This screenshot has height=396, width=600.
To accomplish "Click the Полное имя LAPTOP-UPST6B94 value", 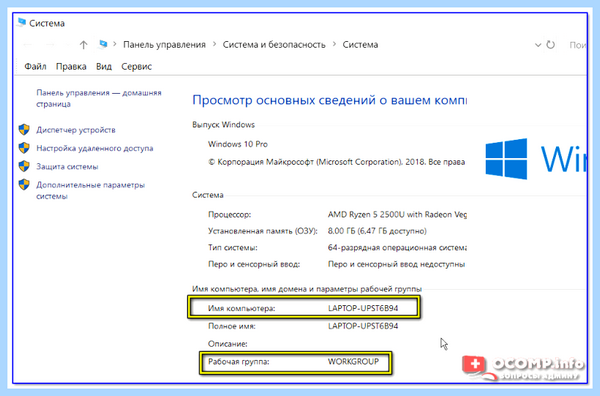I will click(363, 326).
